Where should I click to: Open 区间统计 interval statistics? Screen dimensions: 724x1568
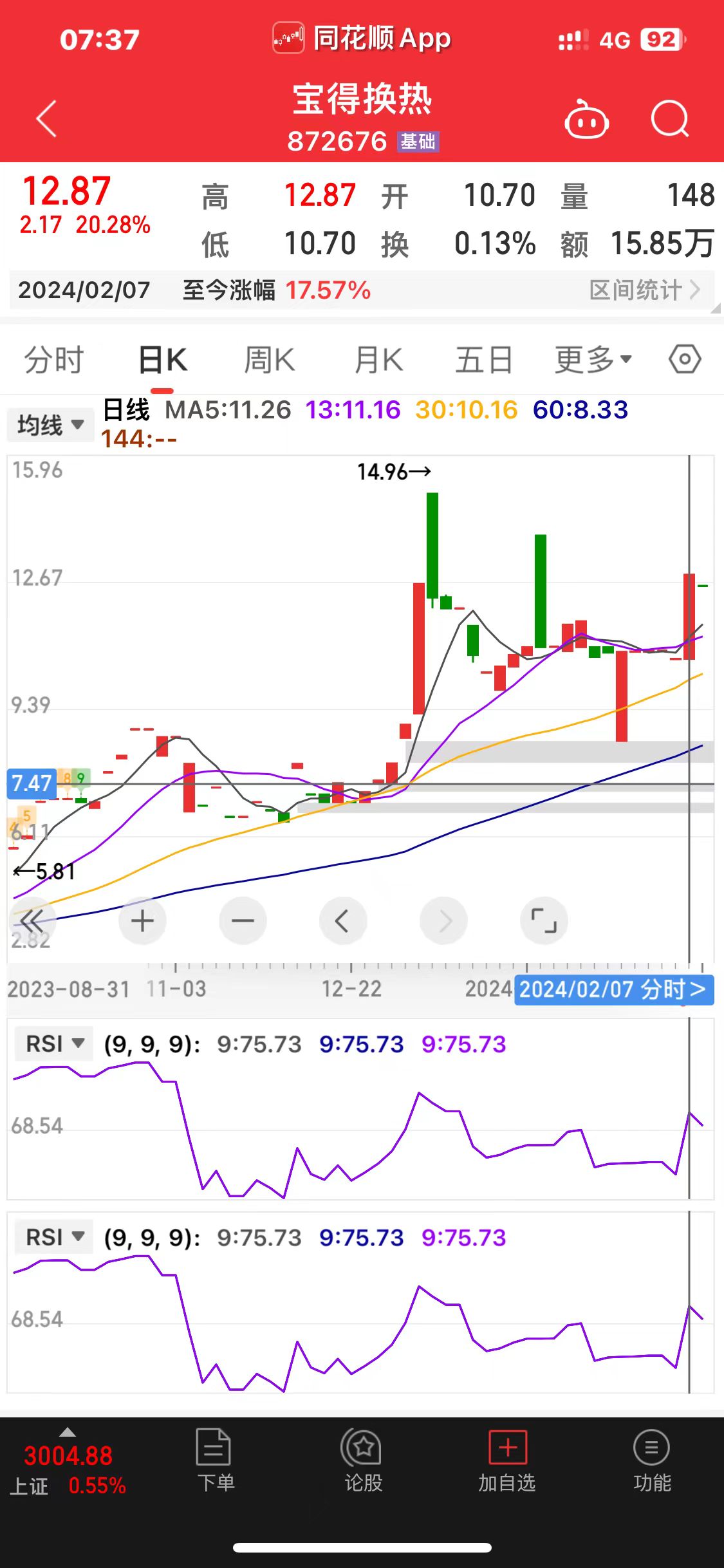645,290
